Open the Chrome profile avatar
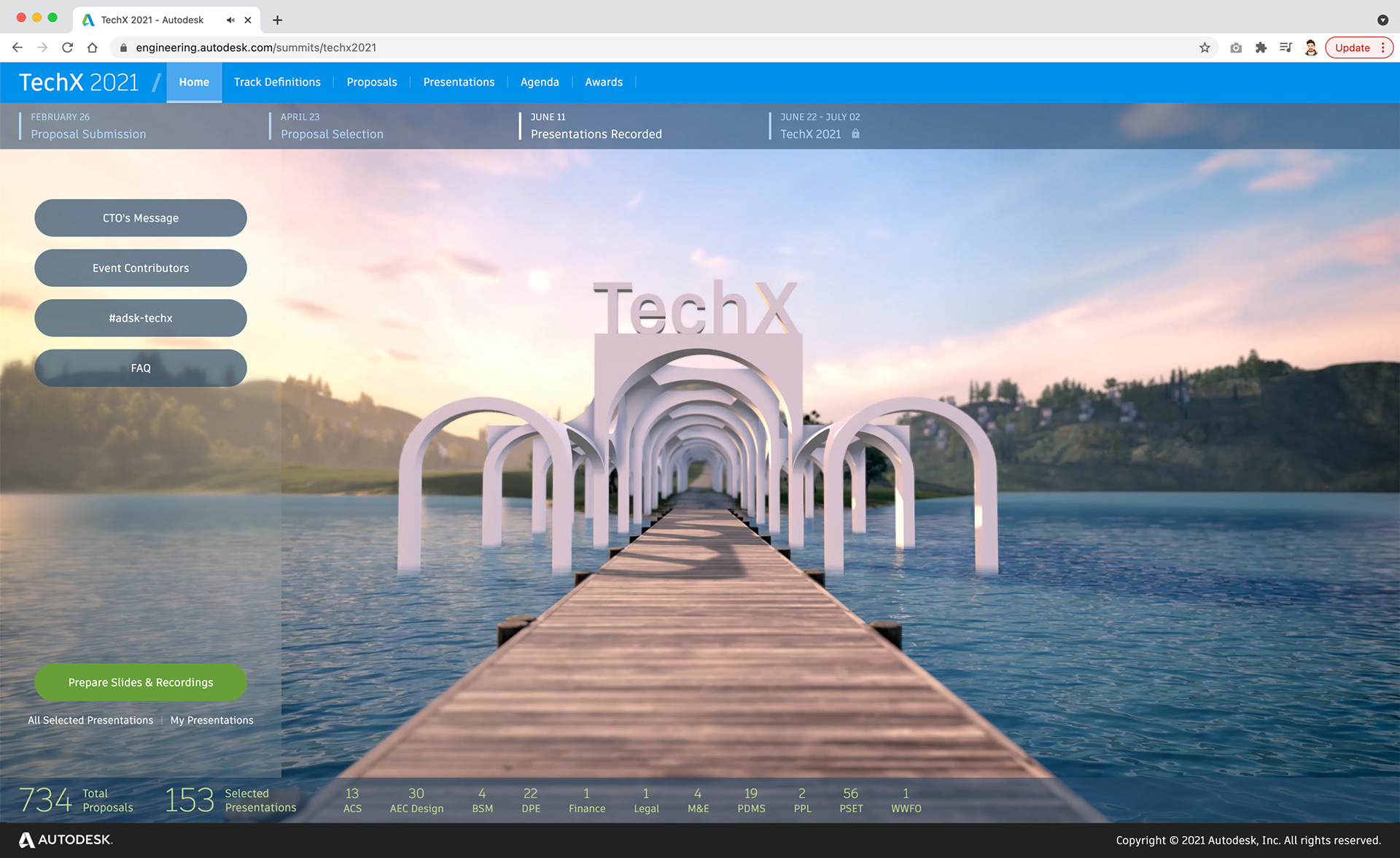The width and height of the screenshot is (1400, 858). [1310, 47]
